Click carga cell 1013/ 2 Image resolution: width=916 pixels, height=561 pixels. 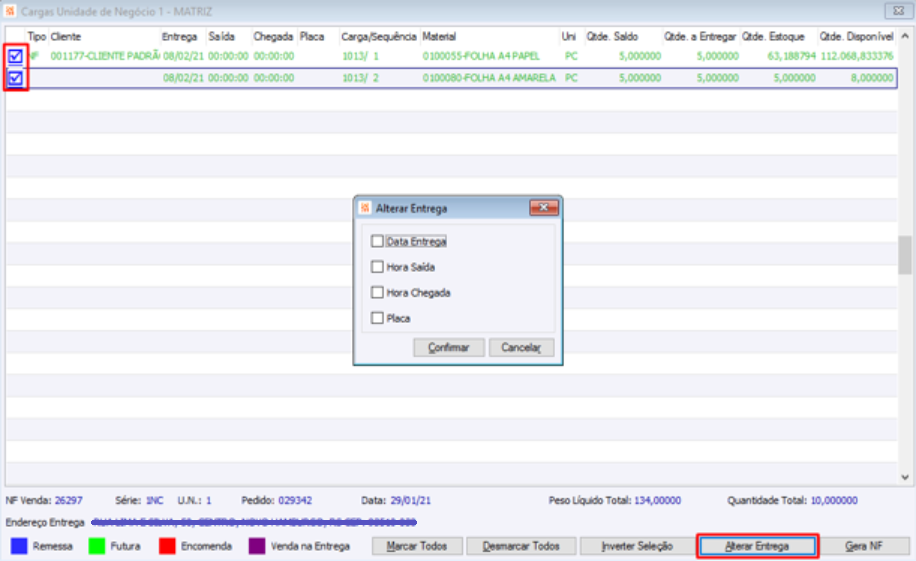pos(360,78)
